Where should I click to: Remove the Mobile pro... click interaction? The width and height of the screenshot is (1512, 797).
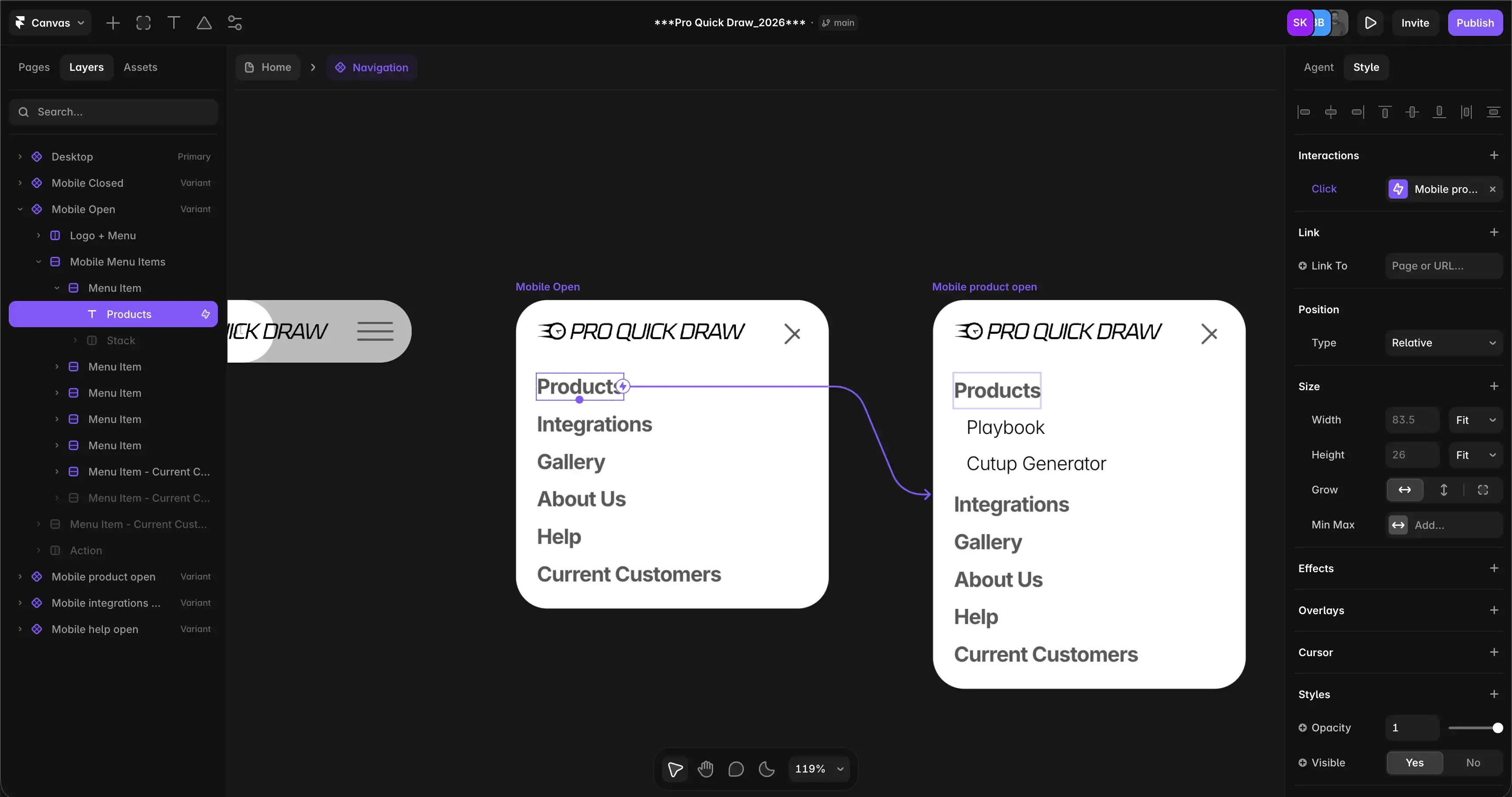point(1493,189)
